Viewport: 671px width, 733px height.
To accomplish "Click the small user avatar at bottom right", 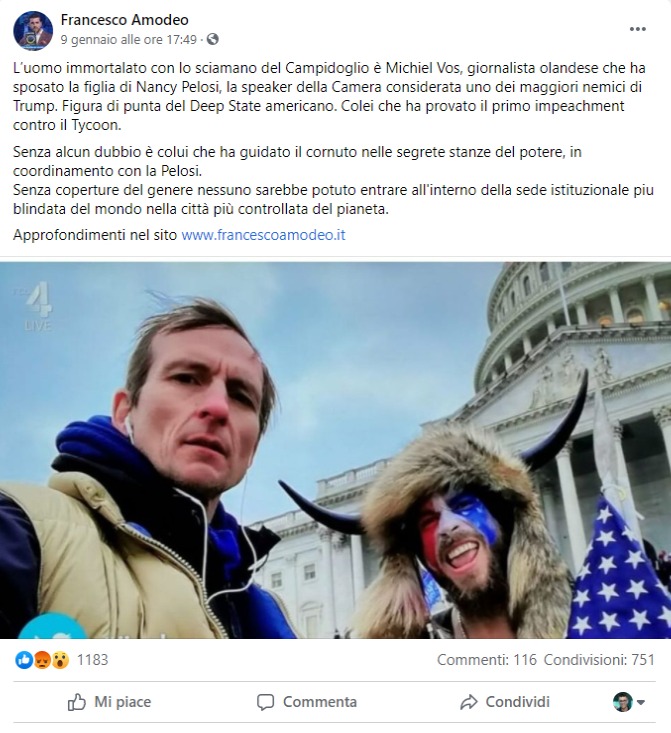I will click(622, 702).
